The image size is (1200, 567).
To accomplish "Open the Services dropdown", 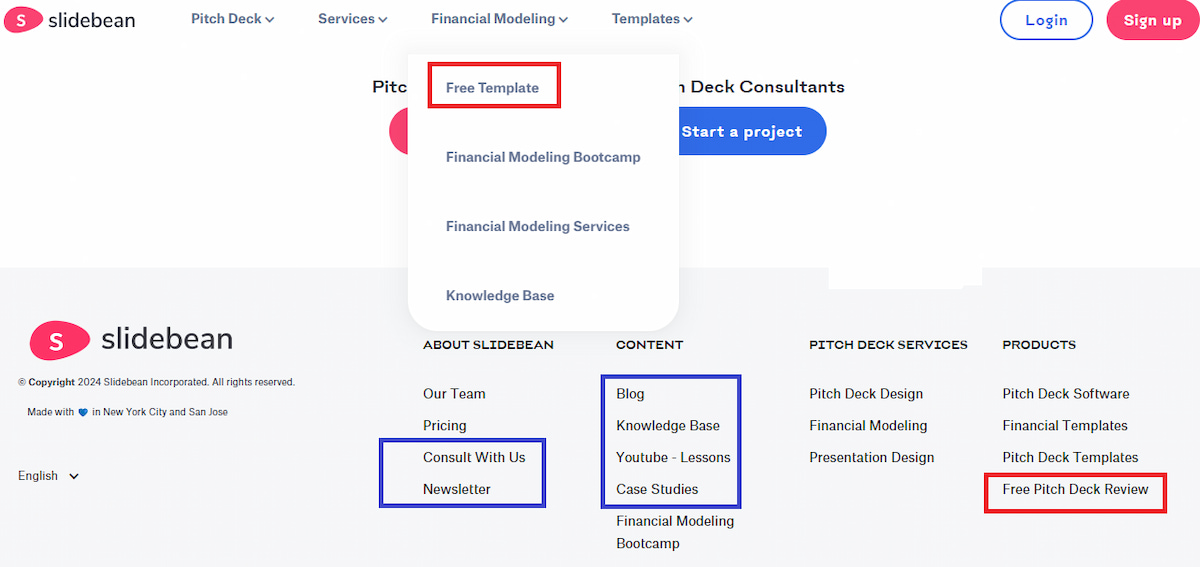I will pos(352,19).
